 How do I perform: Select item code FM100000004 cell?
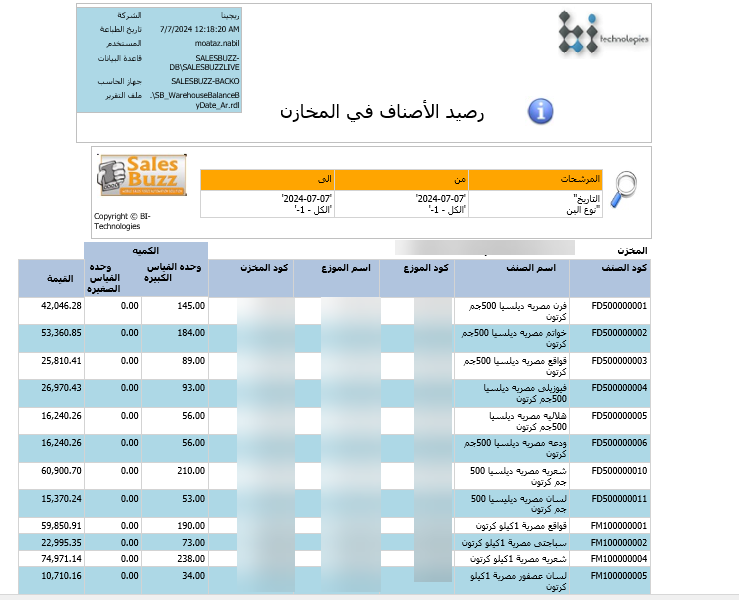pos(620,558)
